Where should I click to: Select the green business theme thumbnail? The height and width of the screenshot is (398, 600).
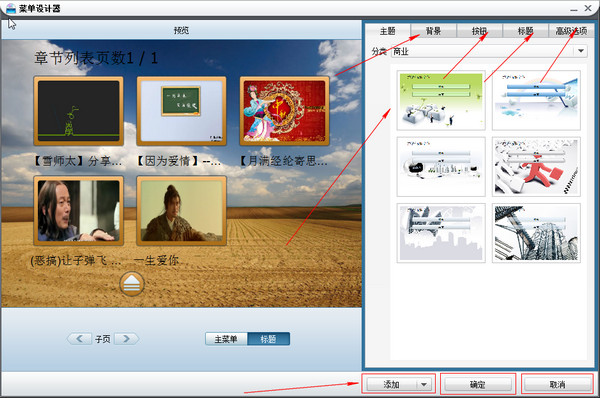click(441, 100)
